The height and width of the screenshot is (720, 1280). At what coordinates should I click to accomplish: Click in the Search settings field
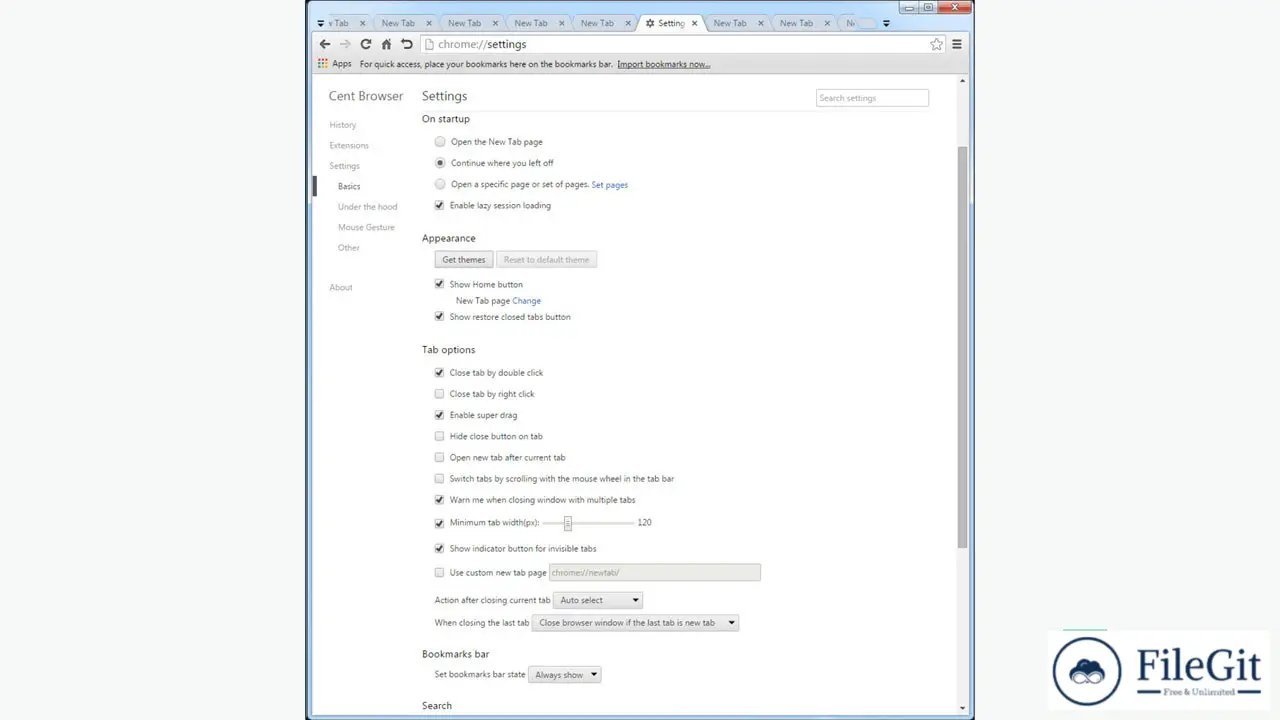click(872, 98)
